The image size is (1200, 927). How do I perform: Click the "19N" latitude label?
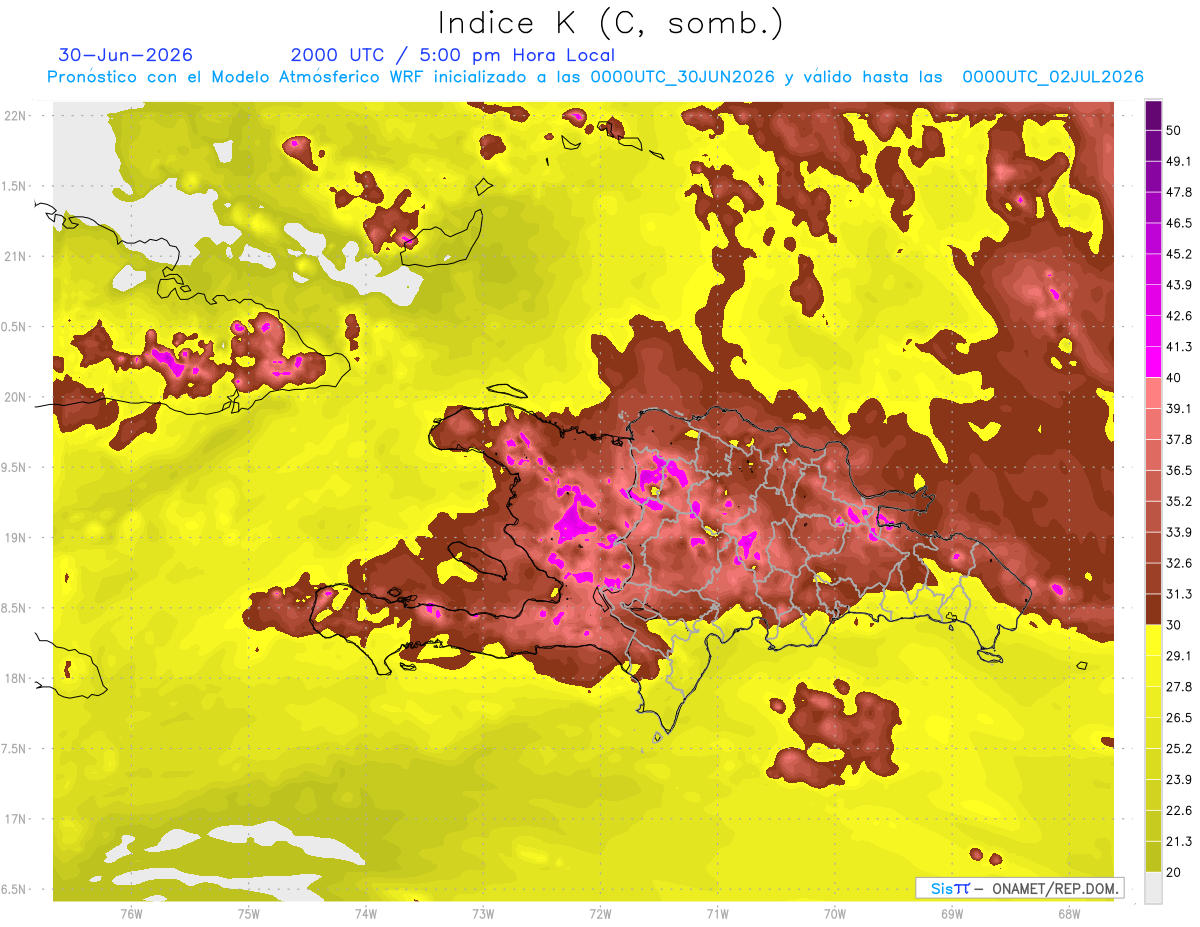tap(17, 537)
